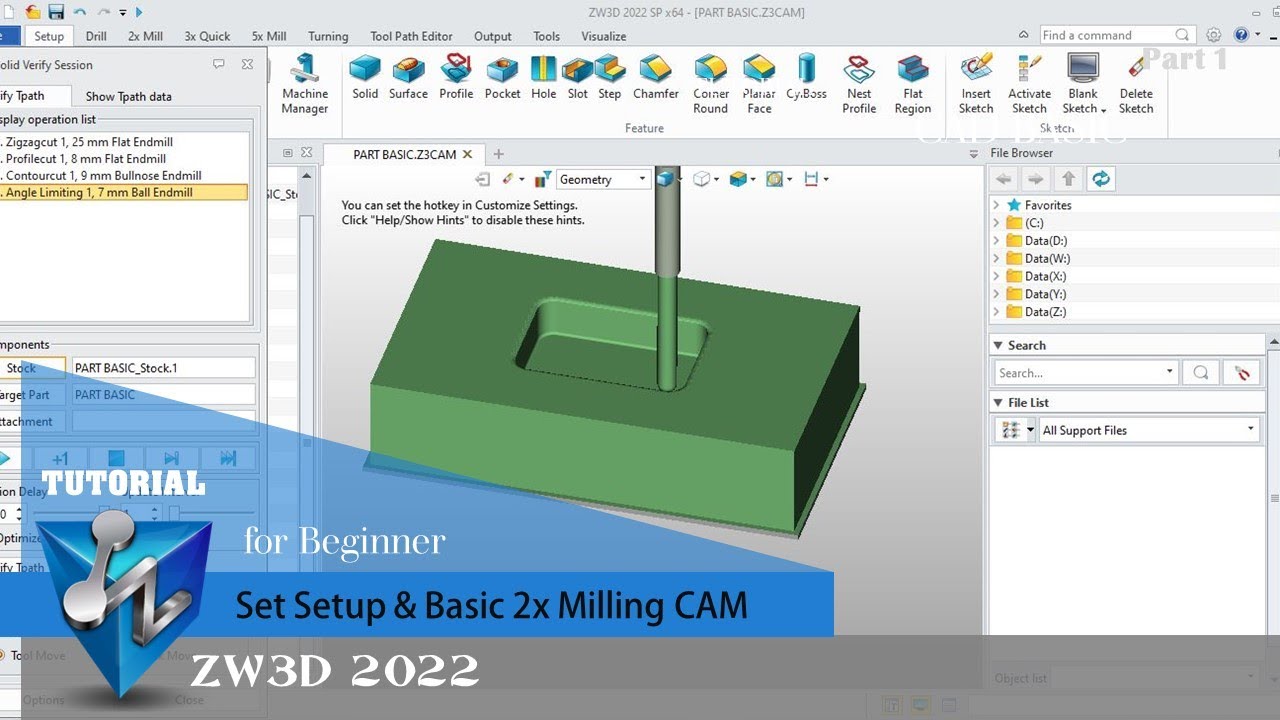Expand the (C:) drive node
Screen dimensions: 1280x720
(x=996, y=223)
